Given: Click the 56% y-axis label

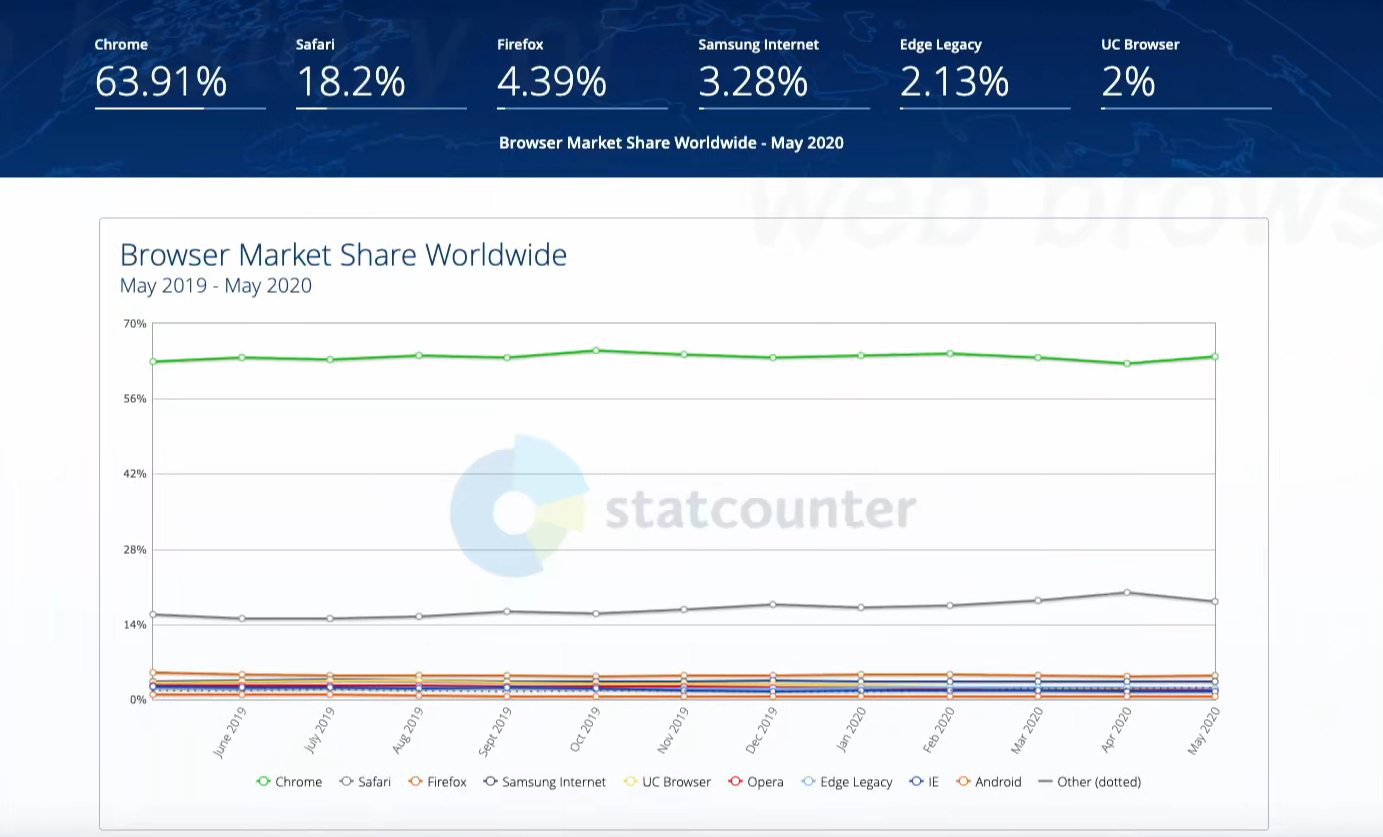Looking at the screenshot, I should click(x=135, y=399).
